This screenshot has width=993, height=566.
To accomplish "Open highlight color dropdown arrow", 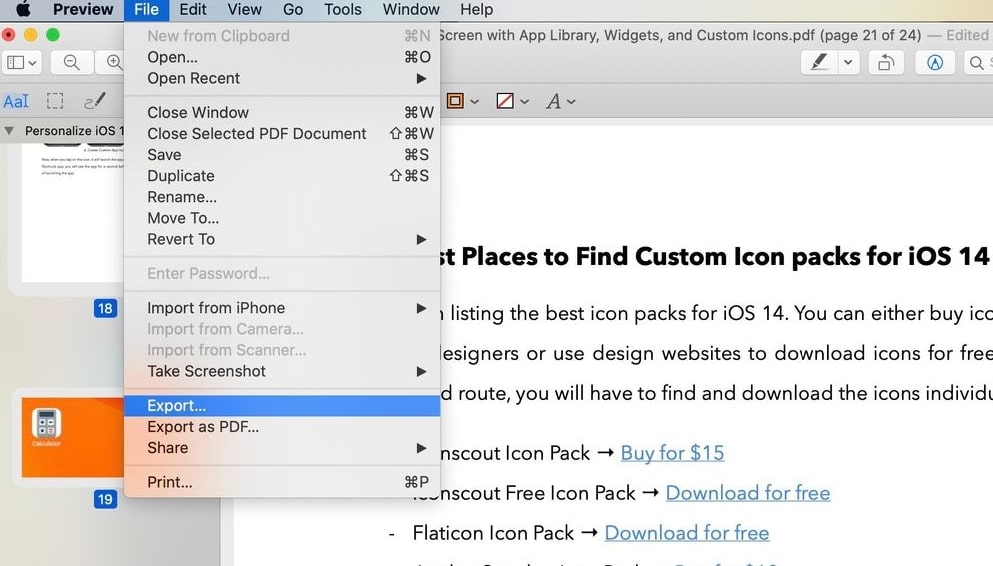I will coord(848,63).
